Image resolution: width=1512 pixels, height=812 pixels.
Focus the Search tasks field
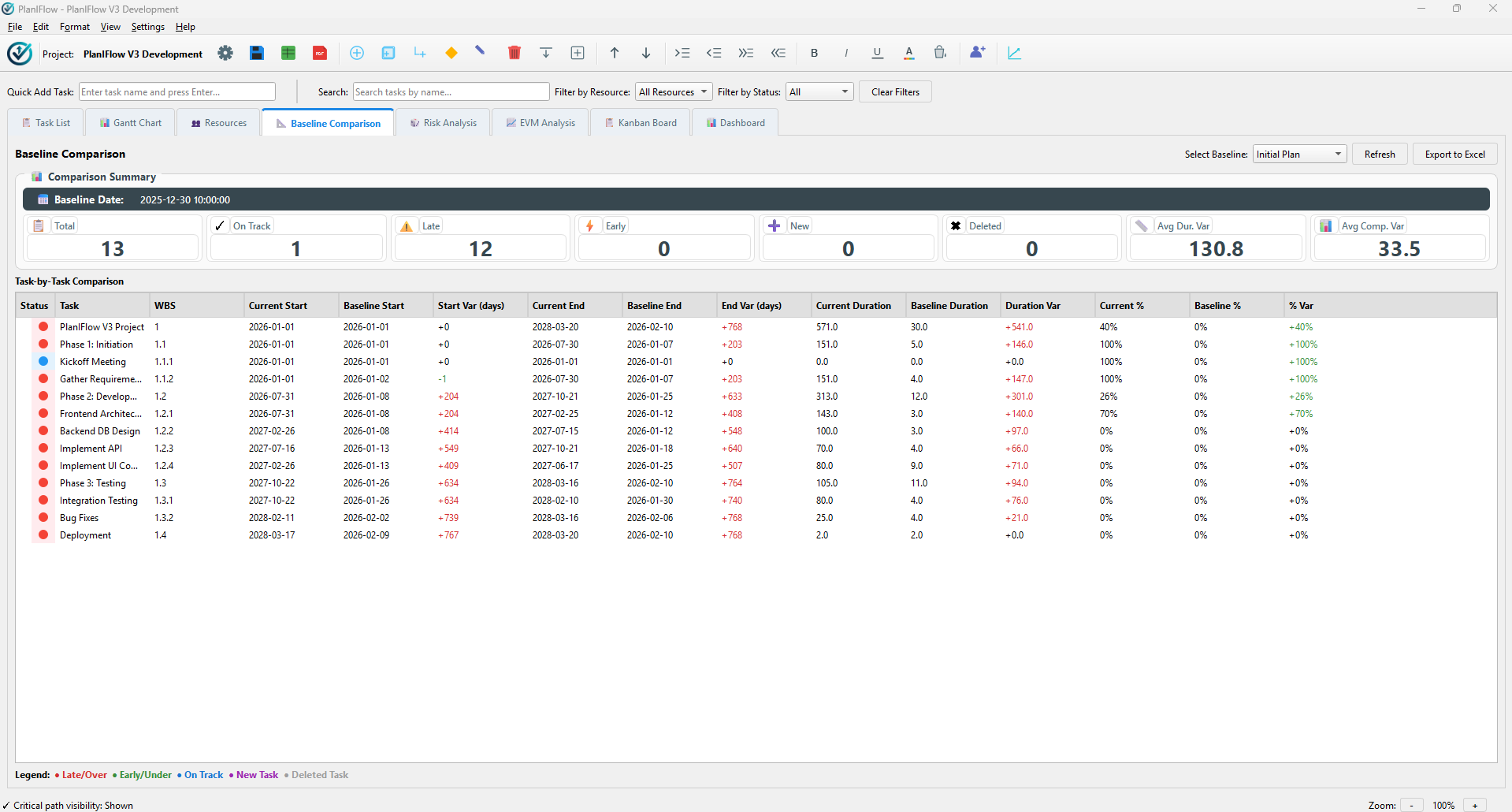pos(451,92)
